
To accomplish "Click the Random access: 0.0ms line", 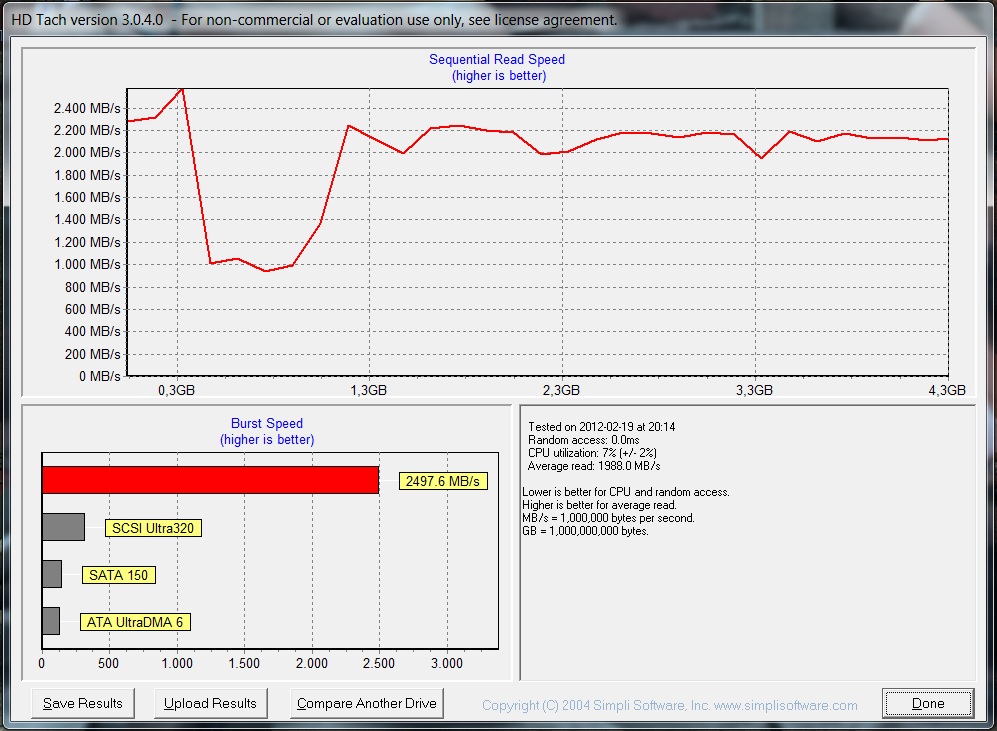I will click(x=584, y=440).
